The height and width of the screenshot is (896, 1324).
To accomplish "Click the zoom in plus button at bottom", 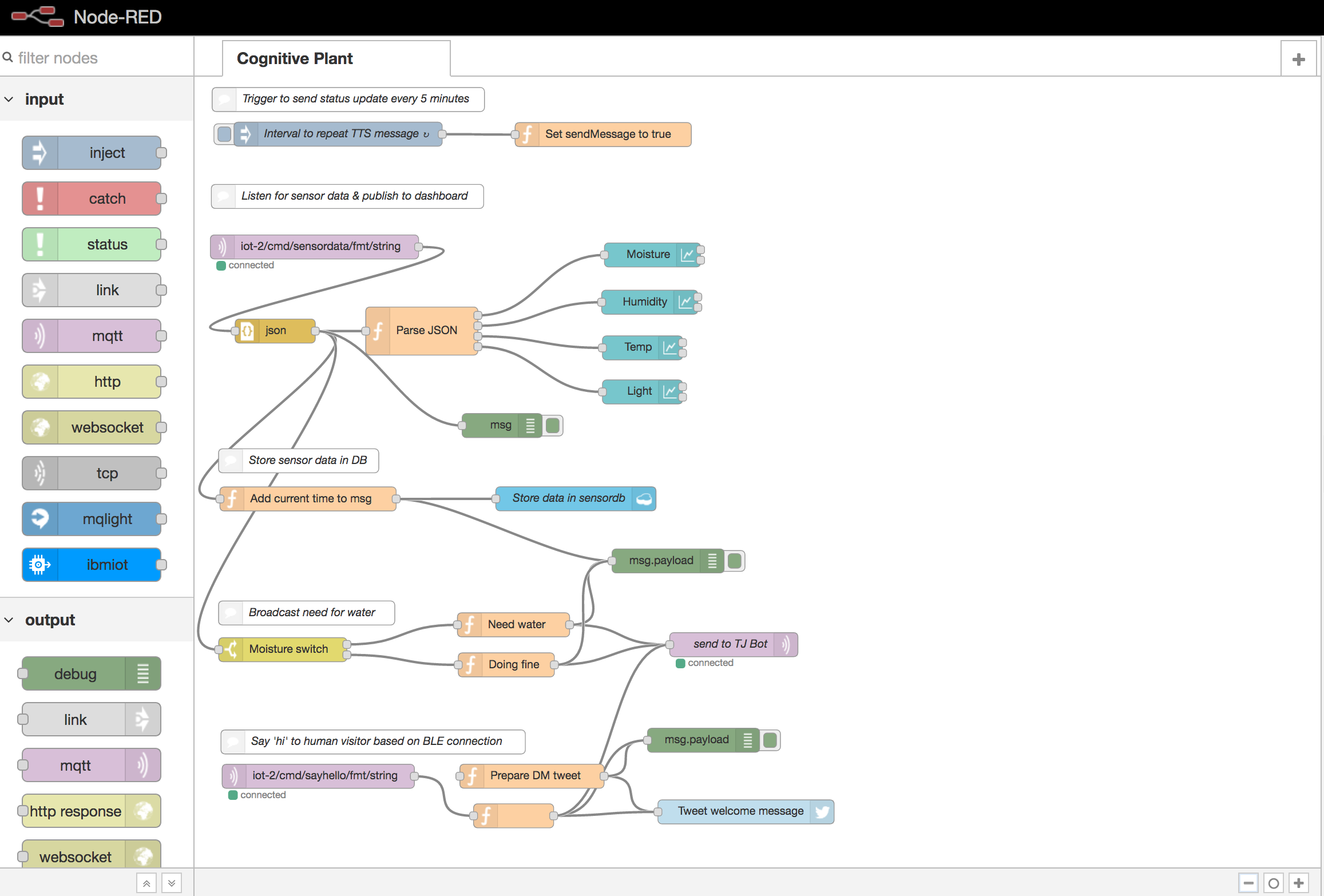I will coord(1299,883).
